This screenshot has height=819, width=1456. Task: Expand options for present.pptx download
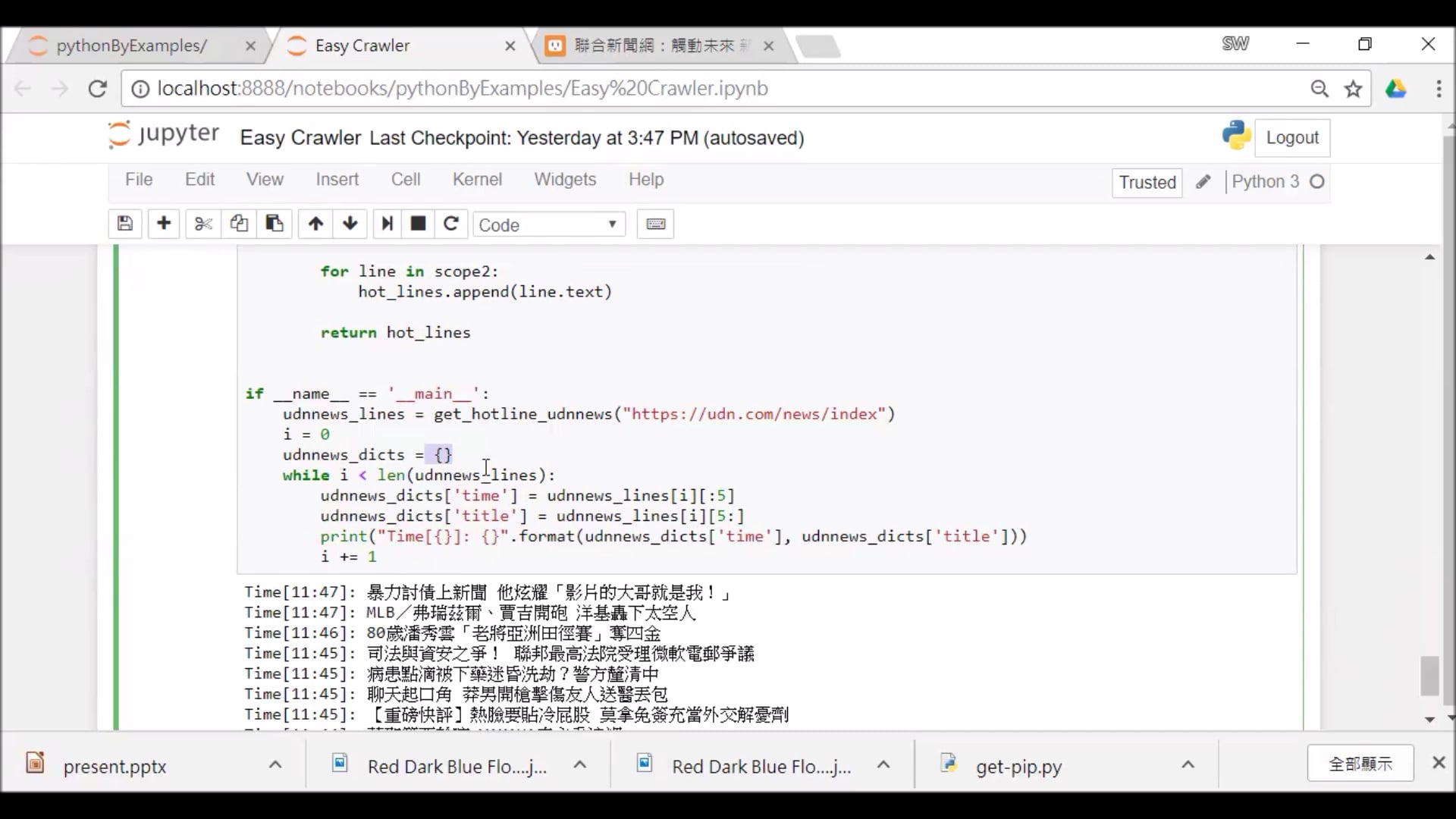tap(275, 765)
